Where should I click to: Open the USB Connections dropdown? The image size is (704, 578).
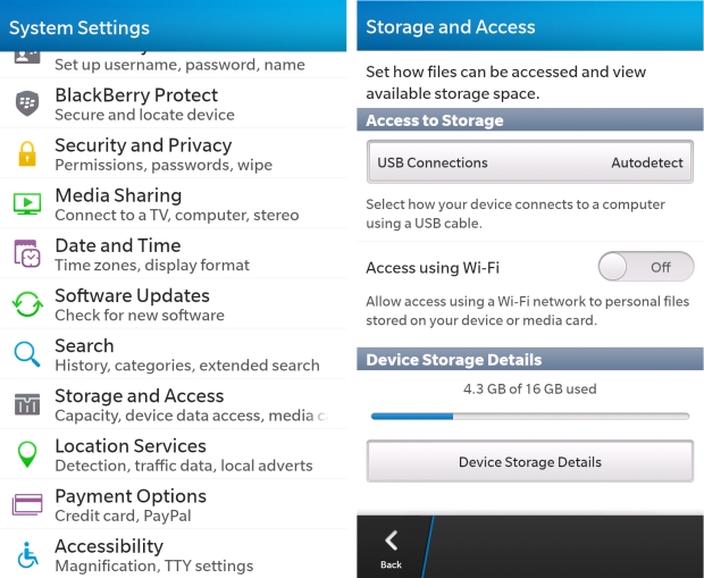530,162
